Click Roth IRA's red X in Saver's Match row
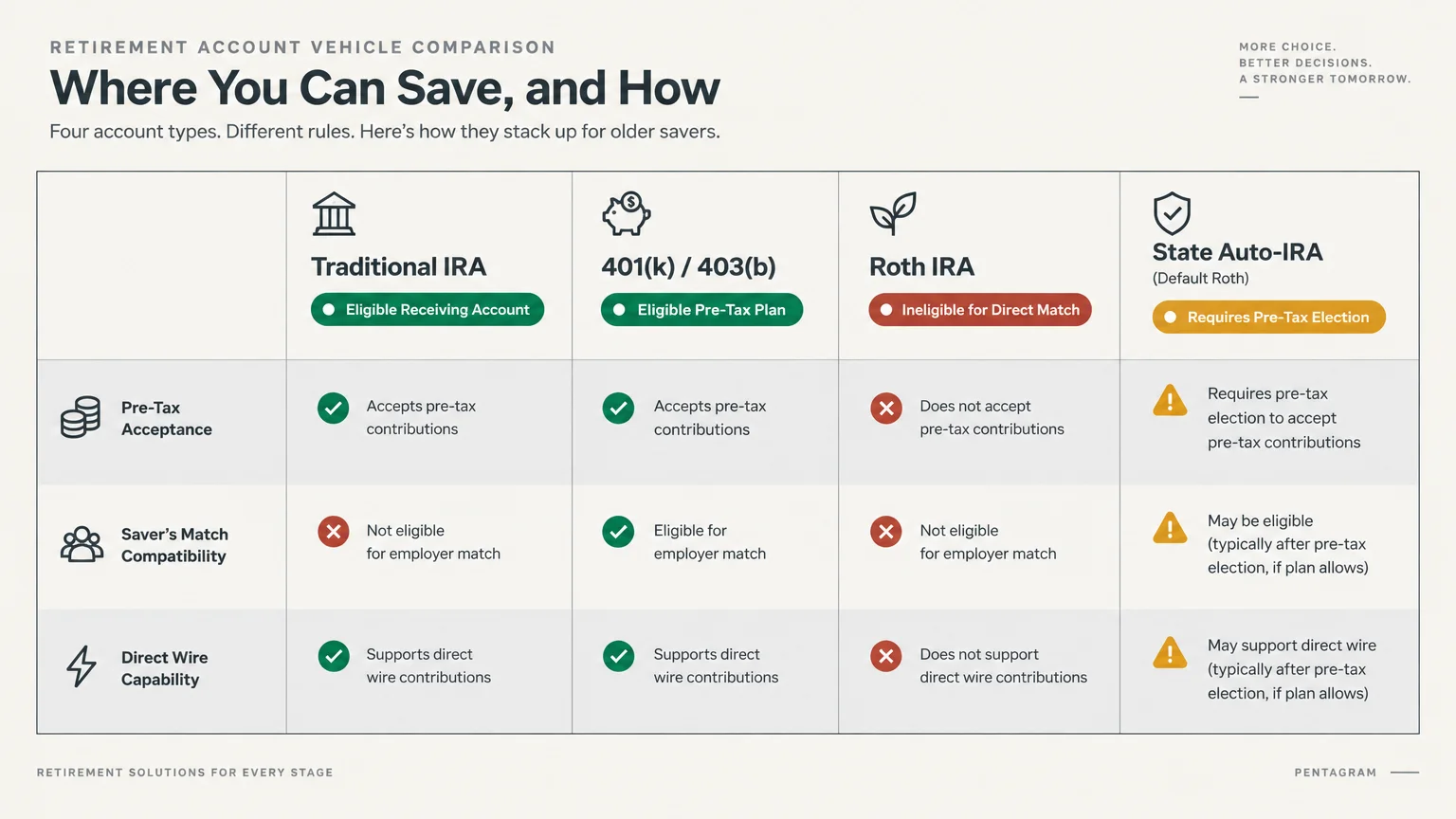The image size is (1456, 819). pyautogui.click(x=886, y=532)
